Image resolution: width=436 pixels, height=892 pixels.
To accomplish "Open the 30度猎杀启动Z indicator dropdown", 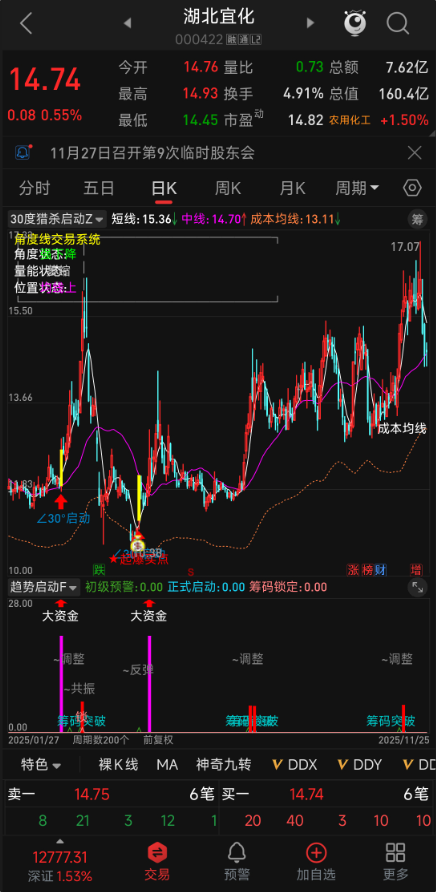I will coord(57,218).
